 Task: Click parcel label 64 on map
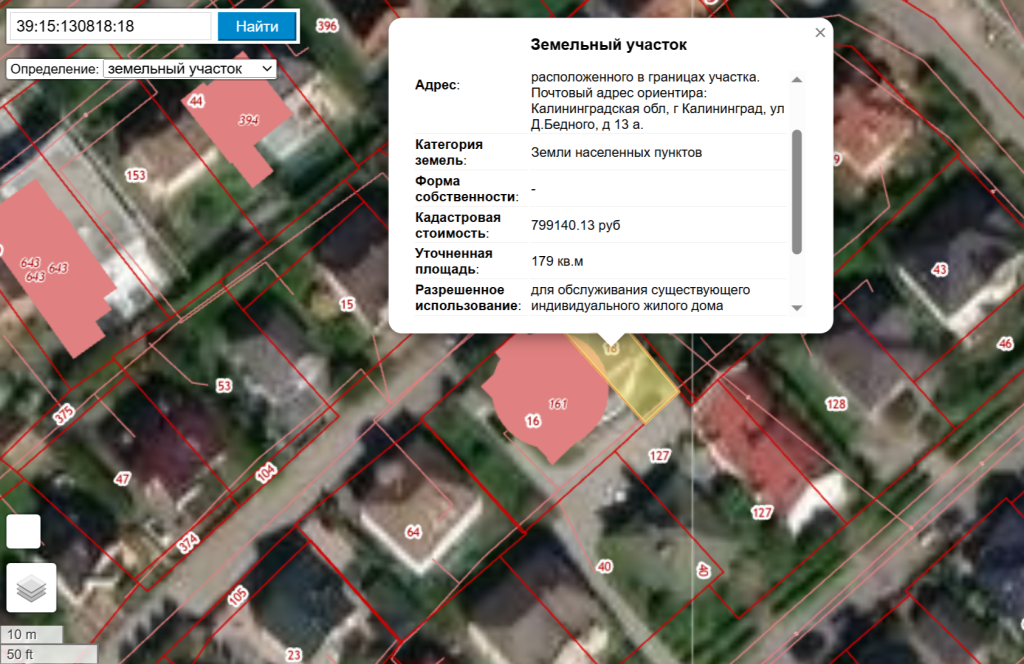(x=413, y=531)
